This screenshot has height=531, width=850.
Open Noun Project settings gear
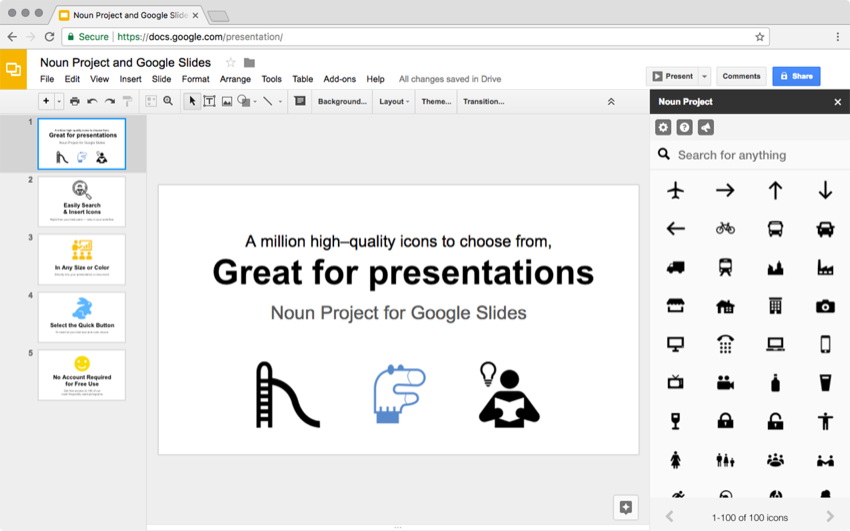[x=663, y=128]
